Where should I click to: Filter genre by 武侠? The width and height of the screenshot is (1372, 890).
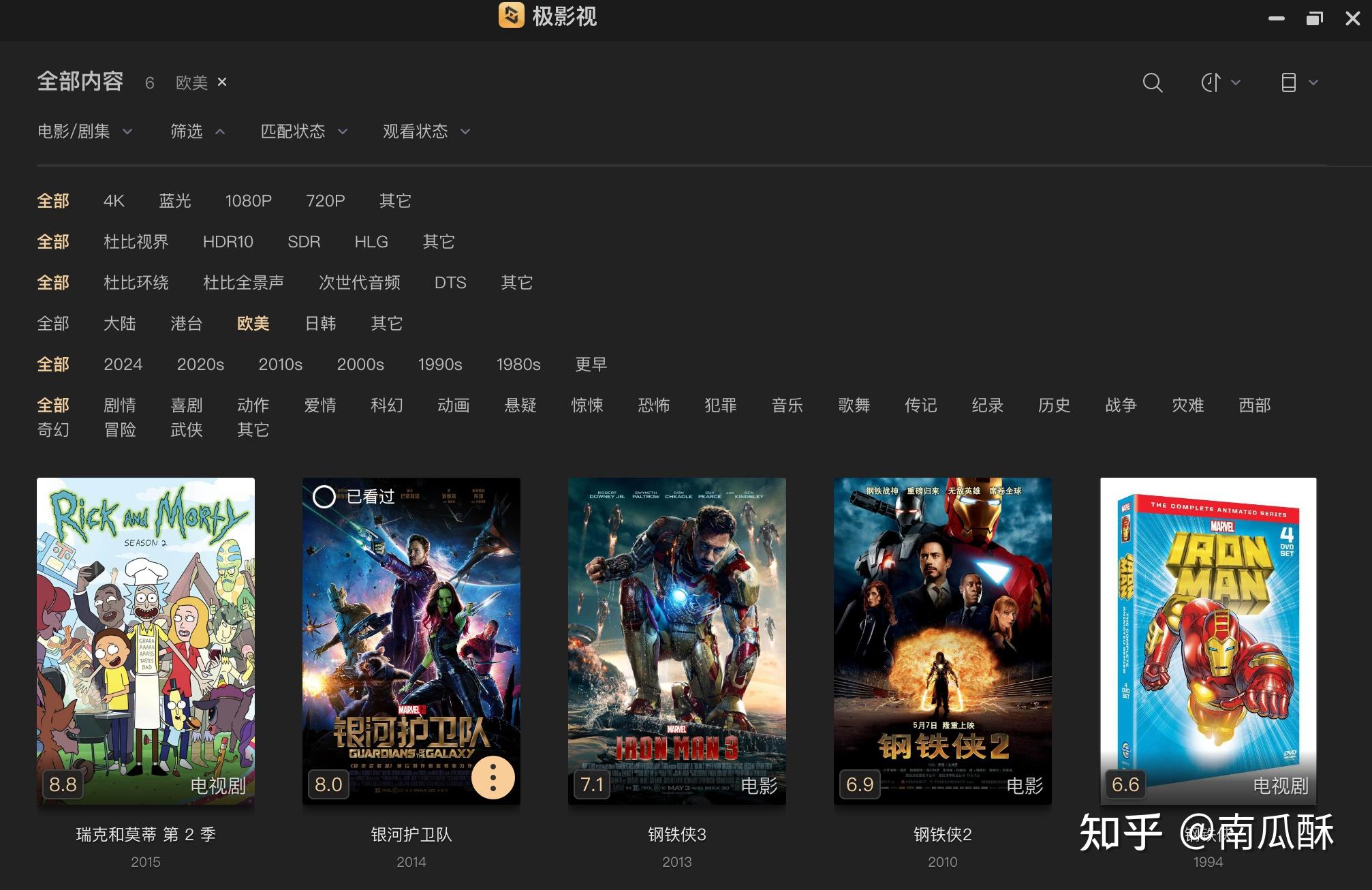pos(187,429)
